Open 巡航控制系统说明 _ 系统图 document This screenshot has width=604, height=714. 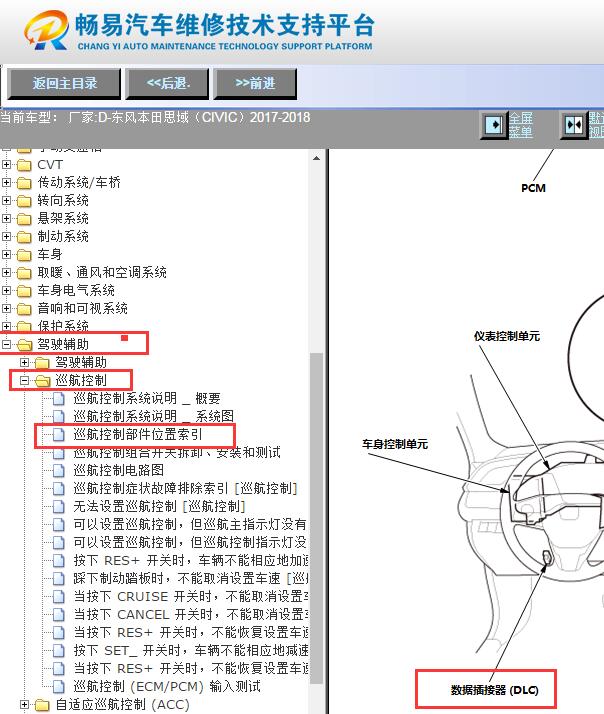coord(154,416)
